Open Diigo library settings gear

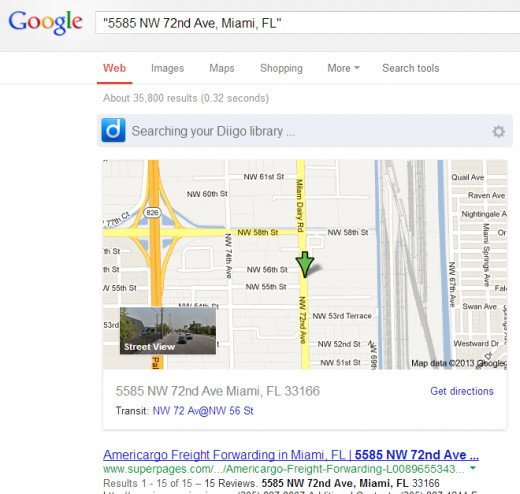(x=498, y=131)
